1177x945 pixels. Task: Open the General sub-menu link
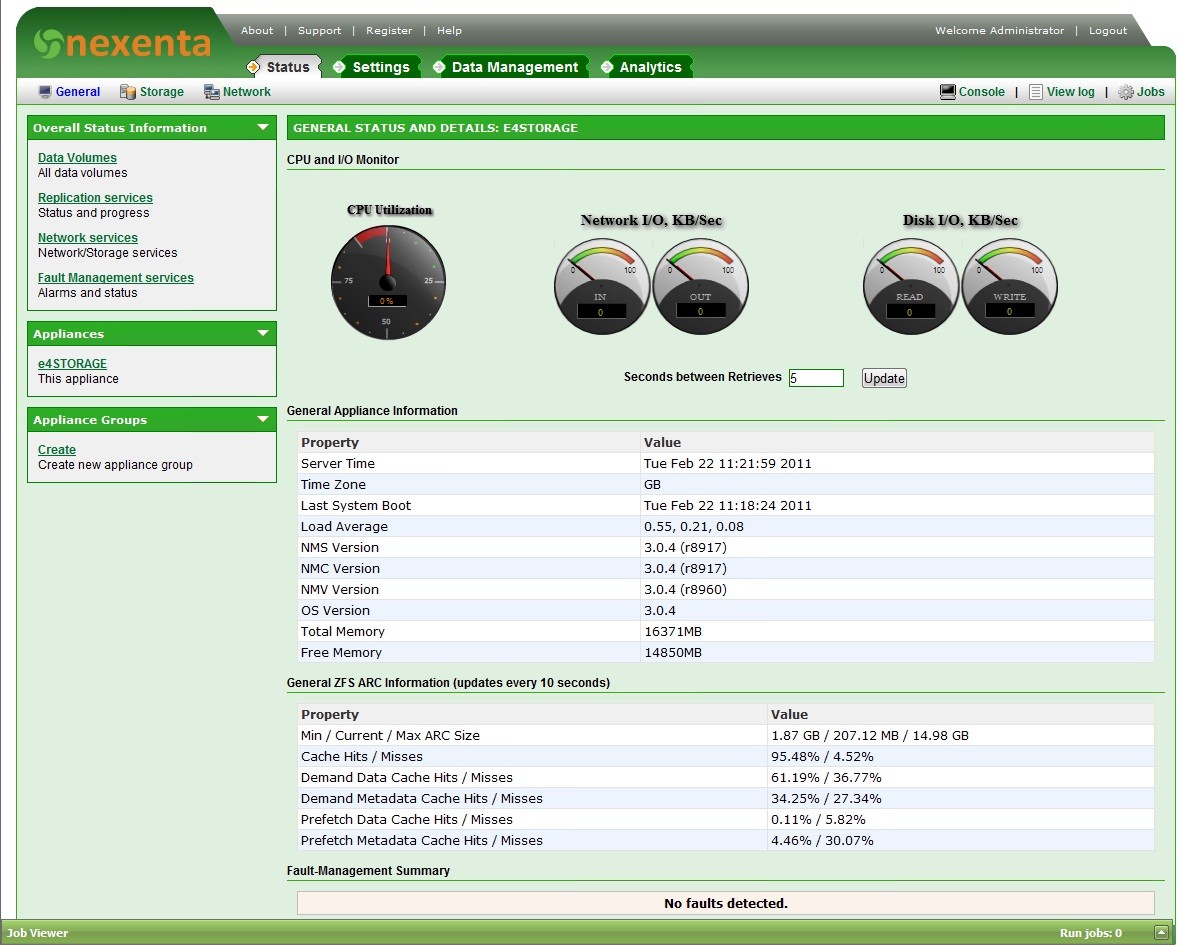77,92
